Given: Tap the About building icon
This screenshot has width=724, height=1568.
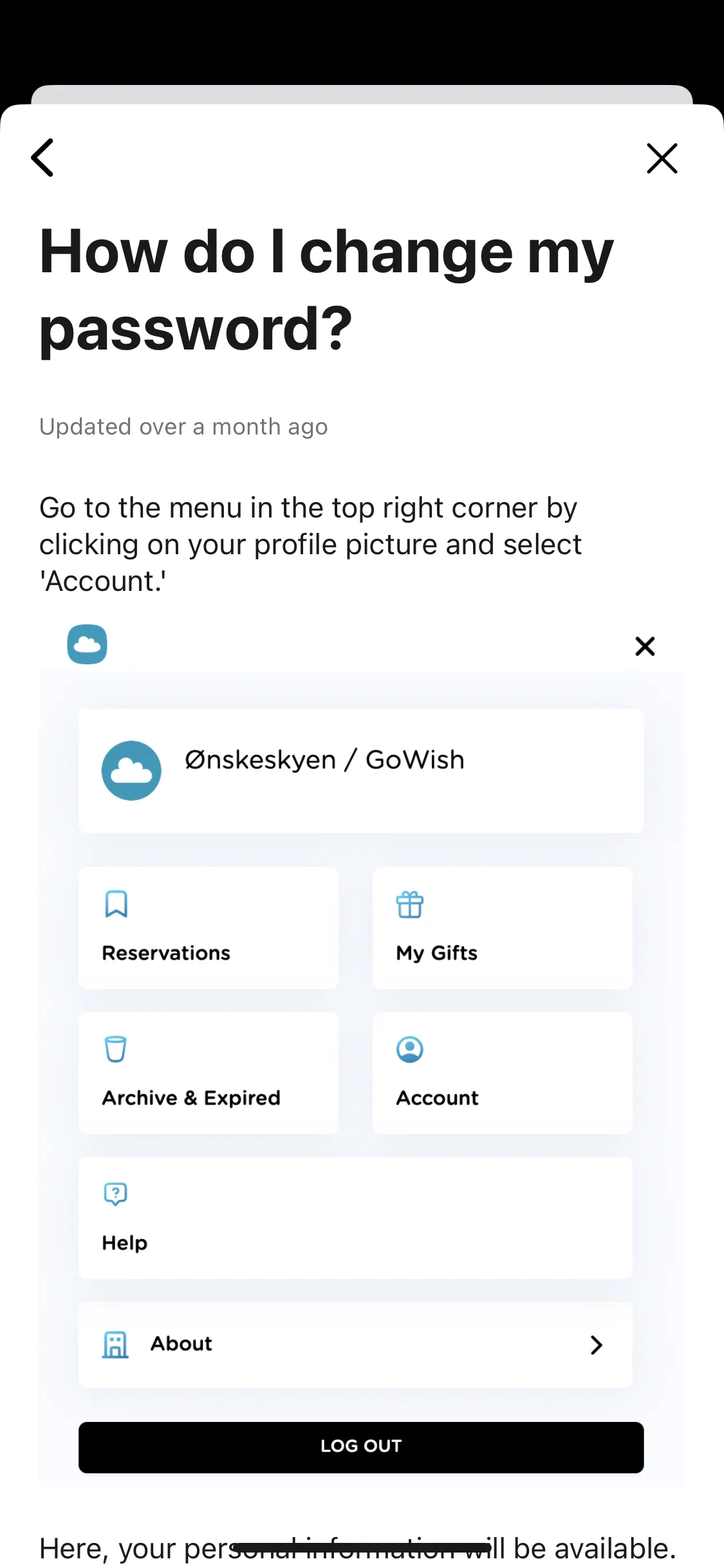Looking at the screenshot, I should click(116, 1345).
